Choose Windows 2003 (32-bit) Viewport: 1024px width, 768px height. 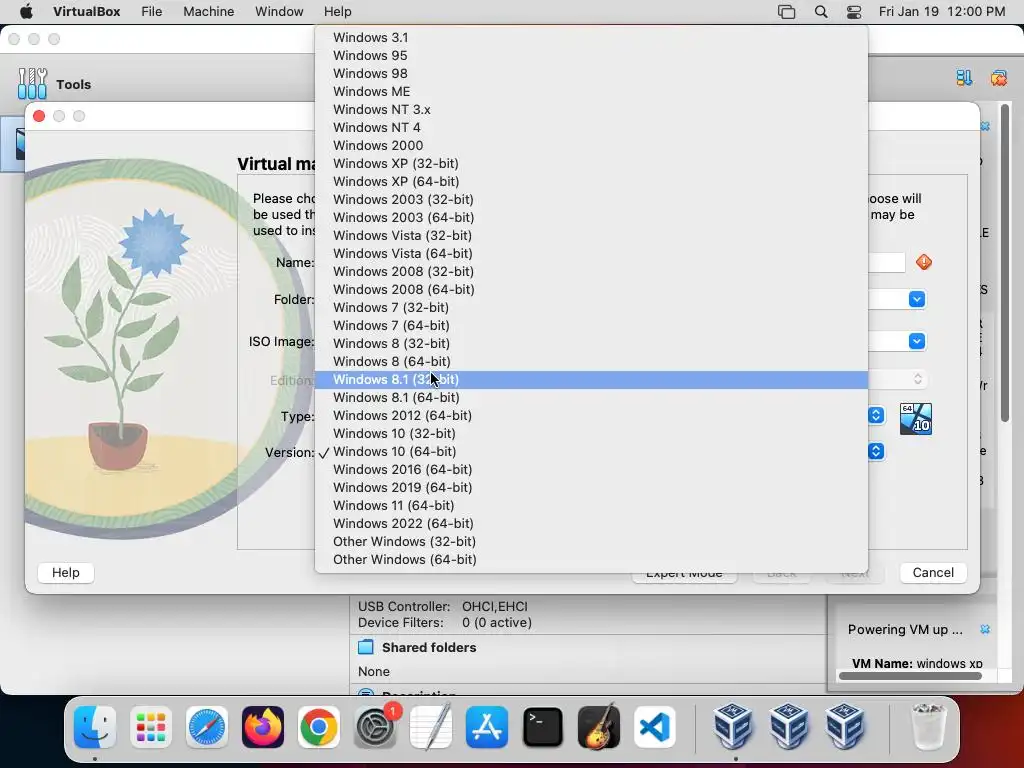[x=591, y=199]
